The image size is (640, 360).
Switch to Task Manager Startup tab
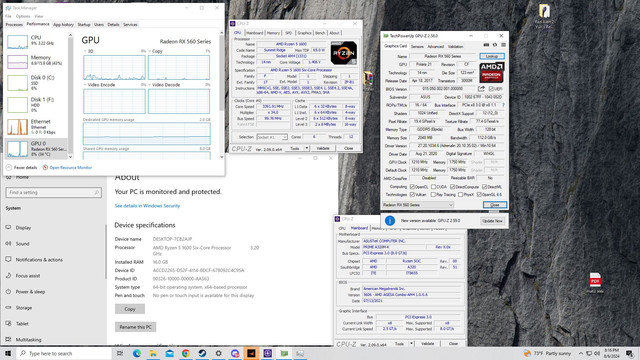coord(84,24)
